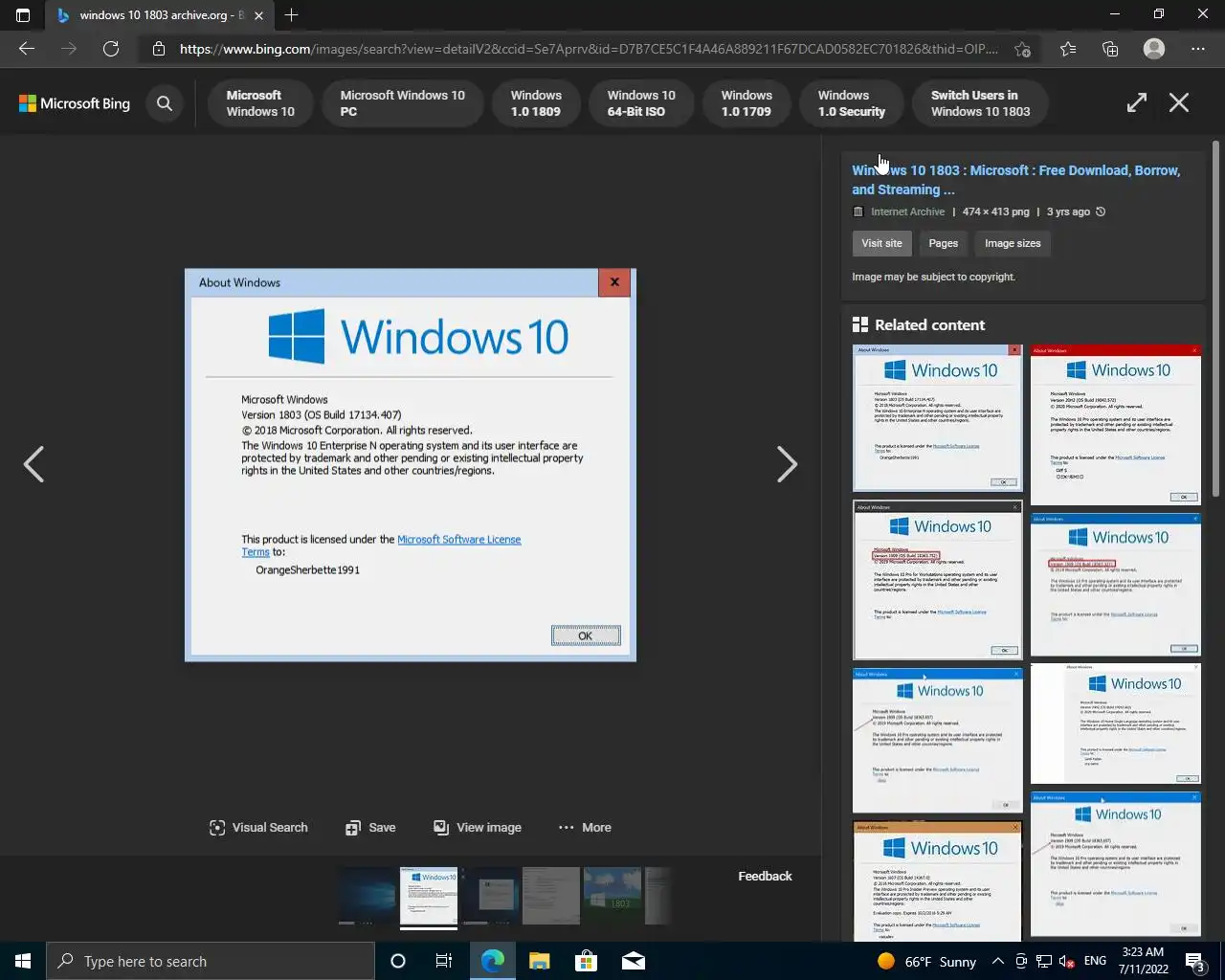Select the highlighted Windows 10 filmstrip thumbnail
The height and width of the screenshot is (980, 1225).
429,896
